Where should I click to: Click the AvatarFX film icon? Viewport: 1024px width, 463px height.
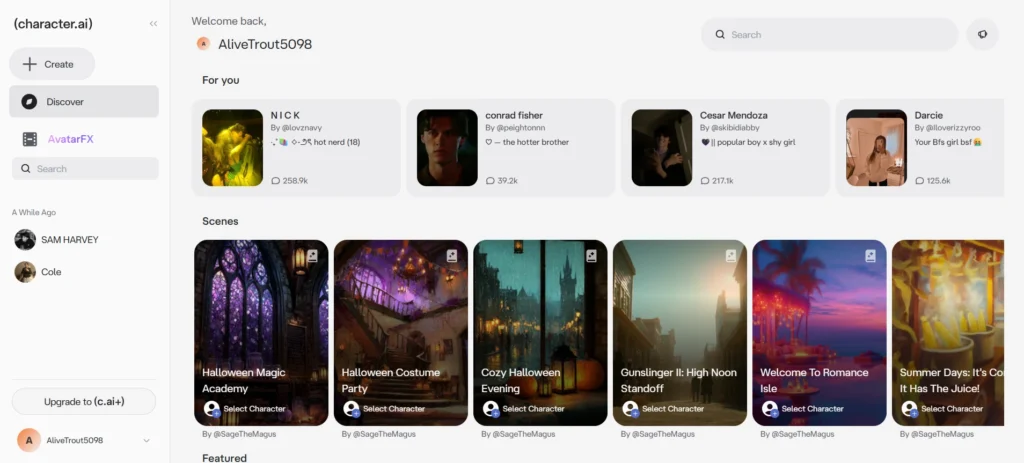30,139
